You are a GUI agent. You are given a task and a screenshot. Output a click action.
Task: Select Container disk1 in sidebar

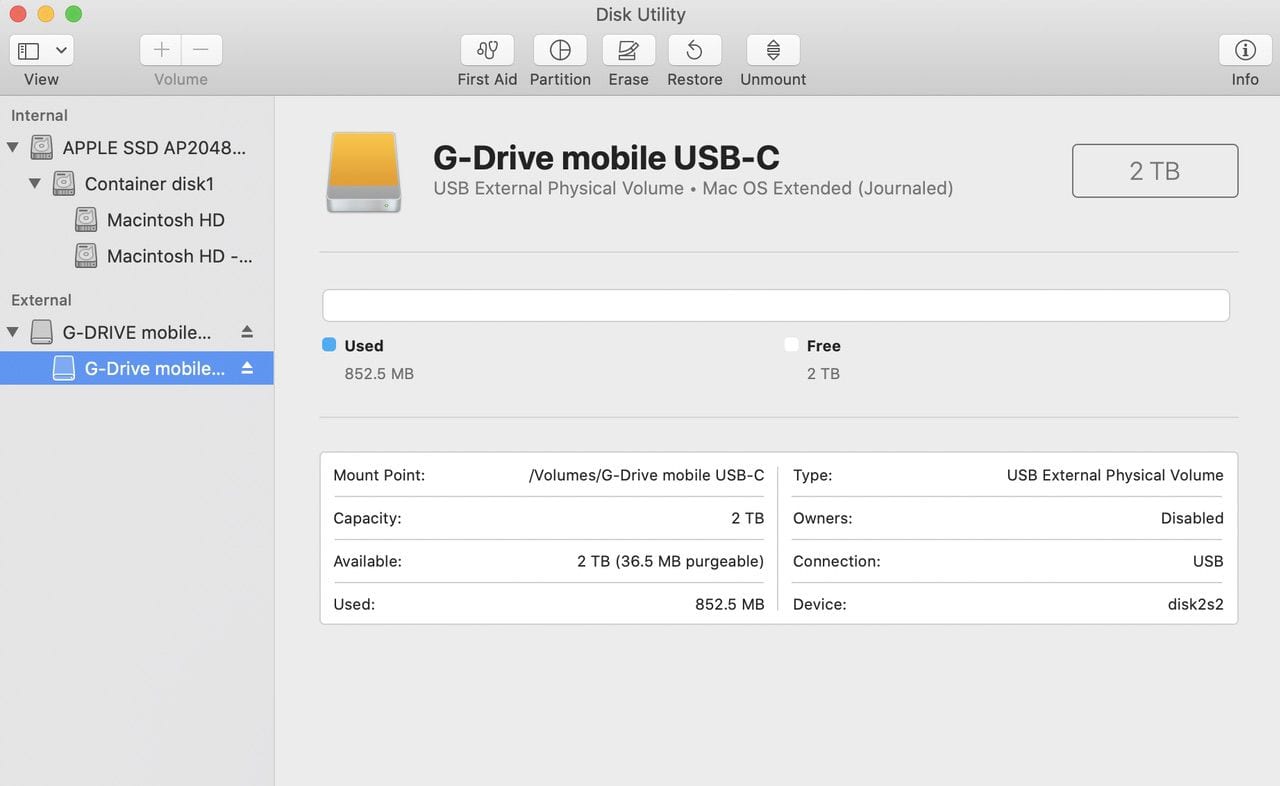tap(148, 184)
